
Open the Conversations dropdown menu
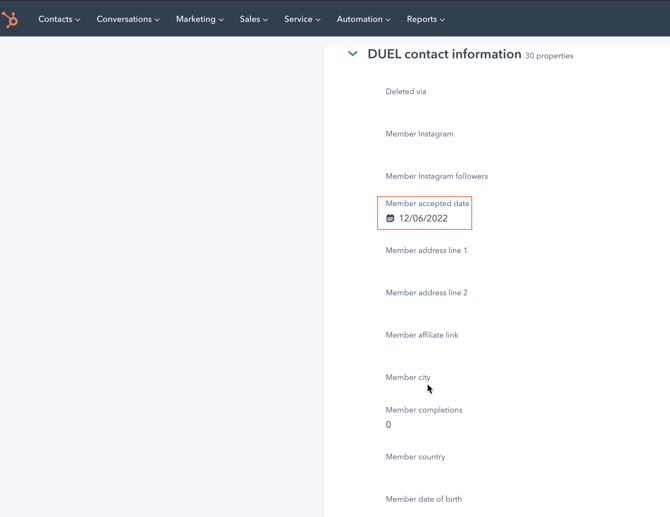[127, 19]
